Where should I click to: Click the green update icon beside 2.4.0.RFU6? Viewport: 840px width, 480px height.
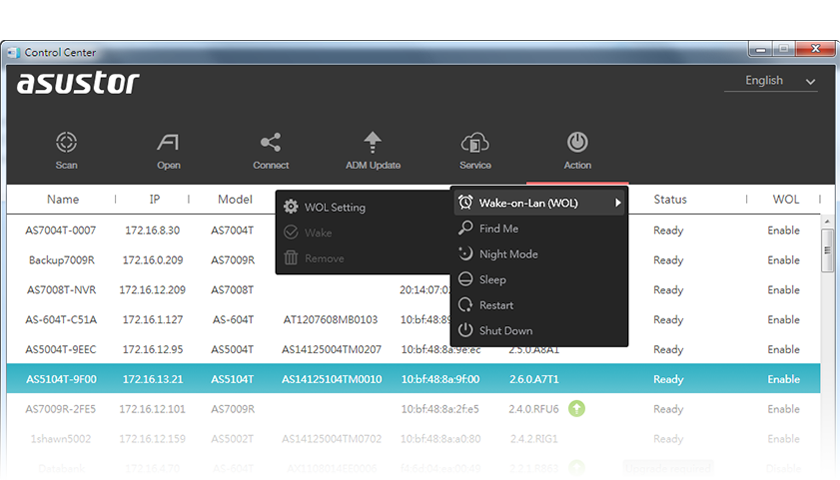tap(576, 409)
